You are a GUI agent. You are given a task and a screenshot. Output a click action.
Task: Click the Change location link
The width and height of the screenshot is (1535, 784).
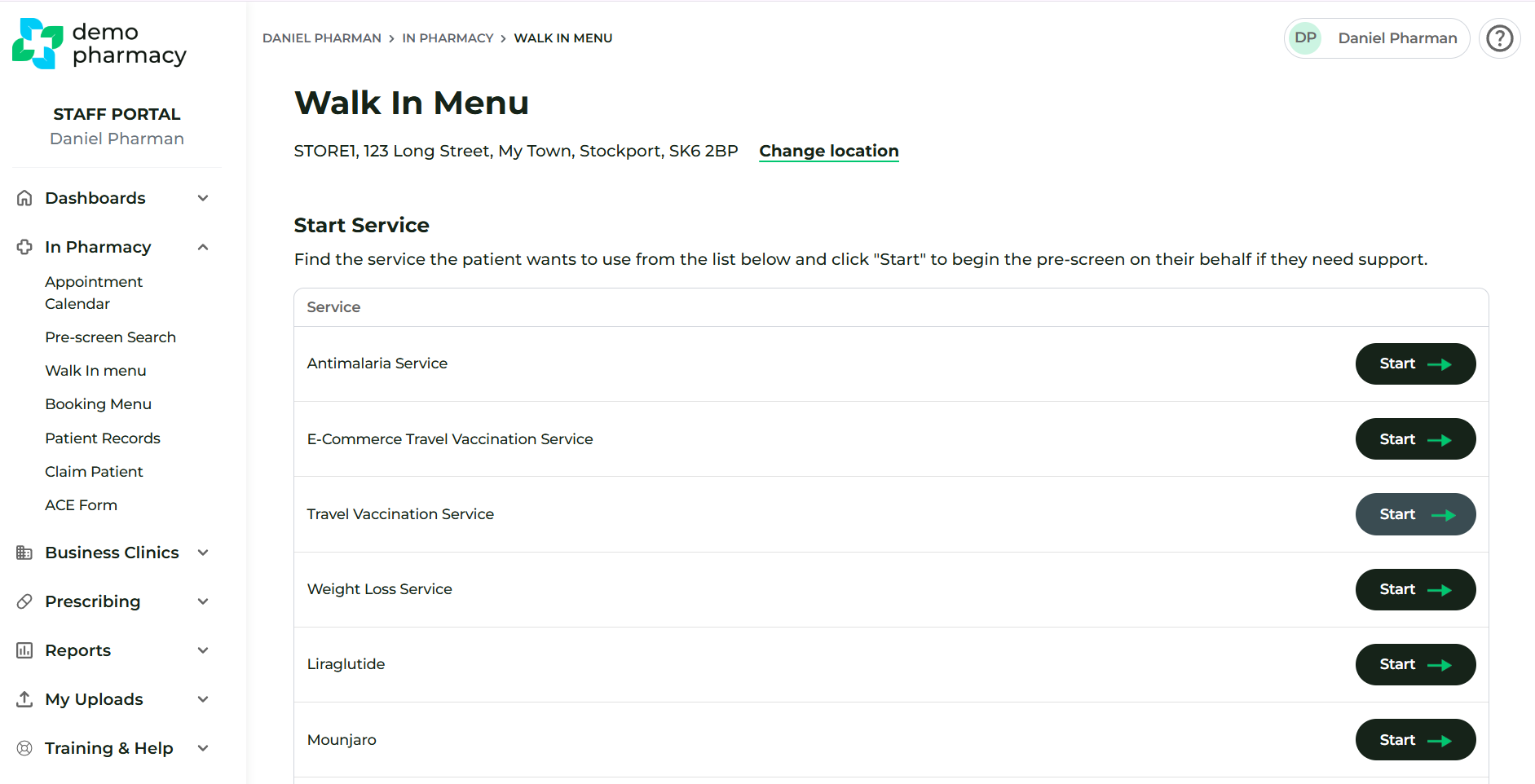[x=828, y=152]
